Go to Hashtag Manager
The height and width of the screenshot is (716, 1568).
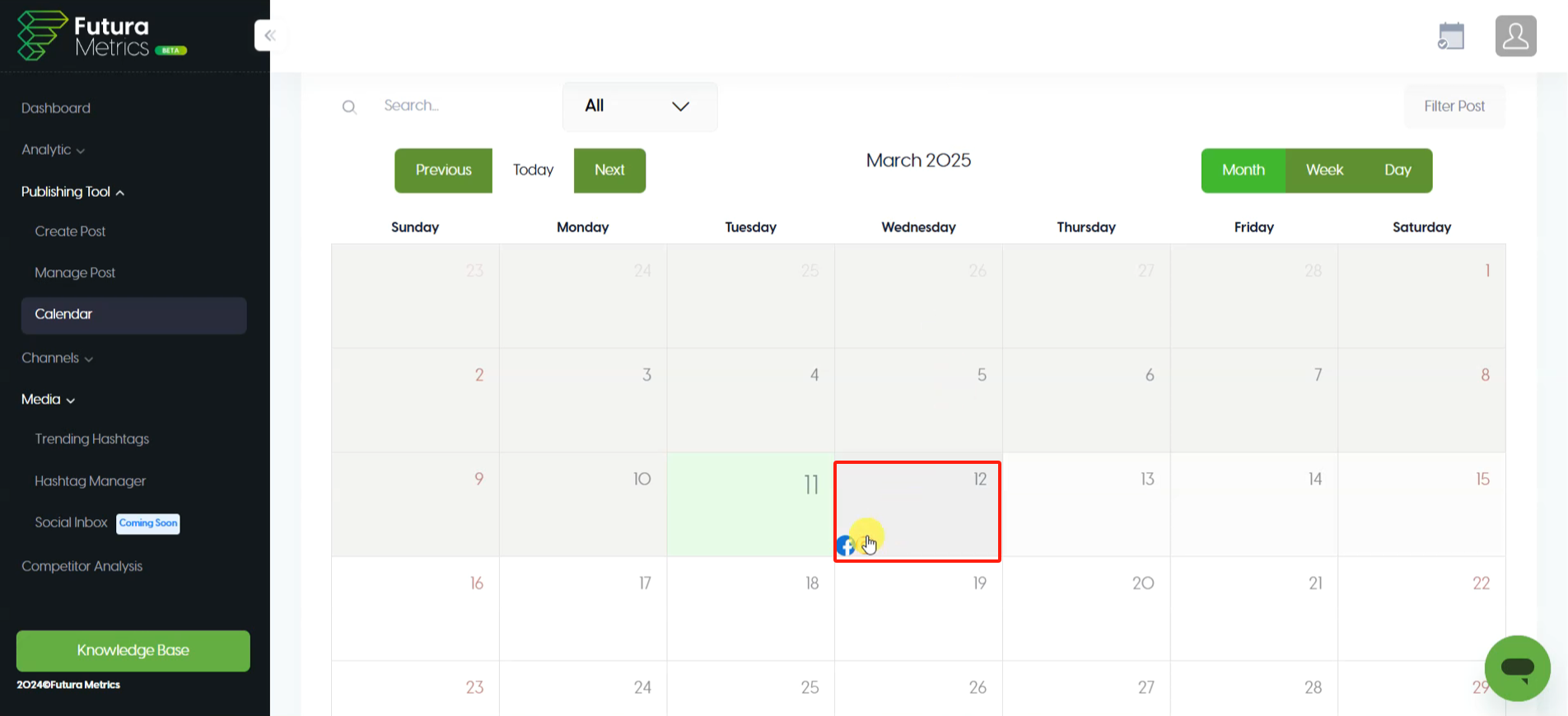[90, 481]
